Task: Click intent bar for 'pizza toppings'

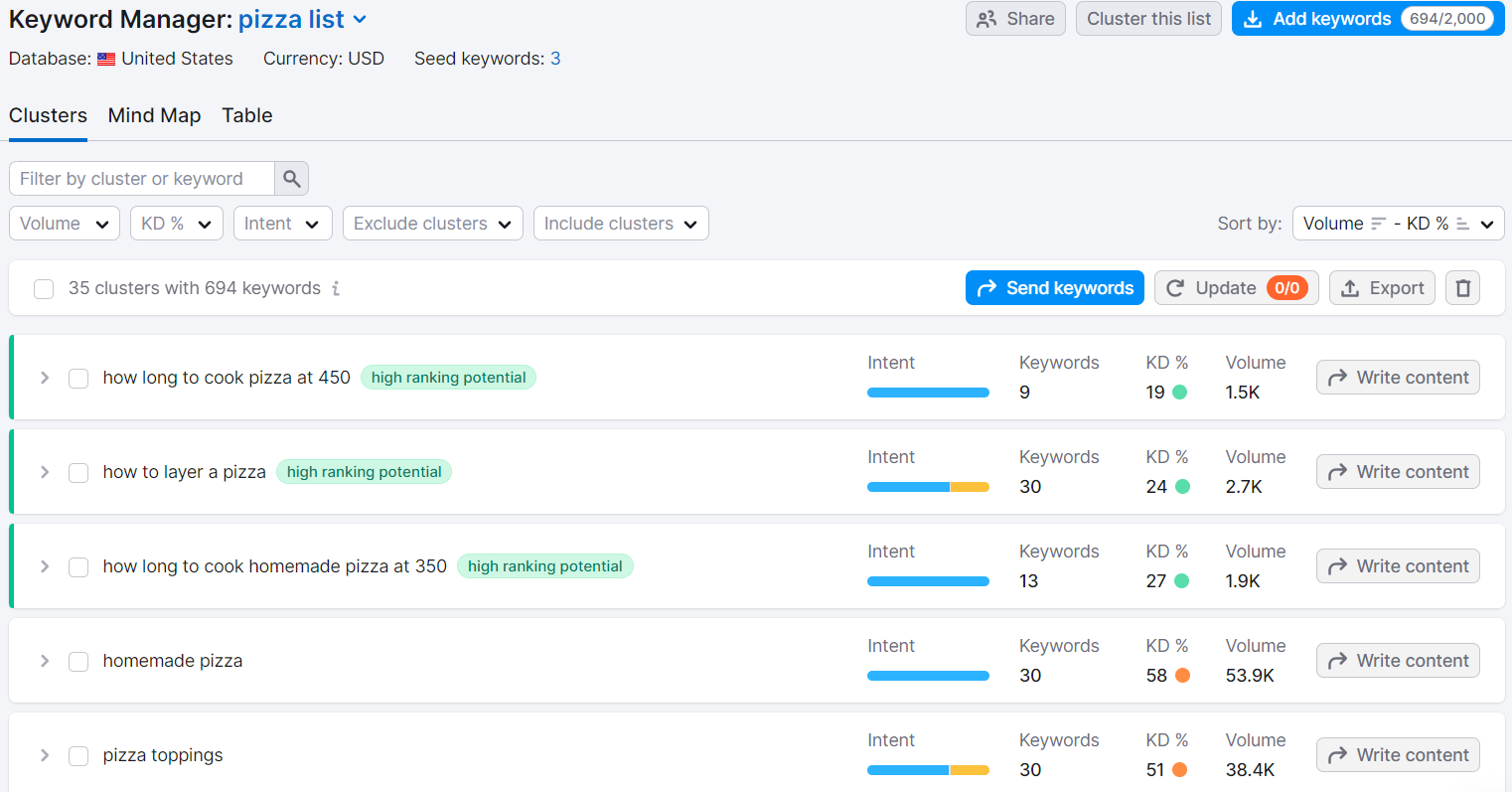Action: click(x=928, y=770)
